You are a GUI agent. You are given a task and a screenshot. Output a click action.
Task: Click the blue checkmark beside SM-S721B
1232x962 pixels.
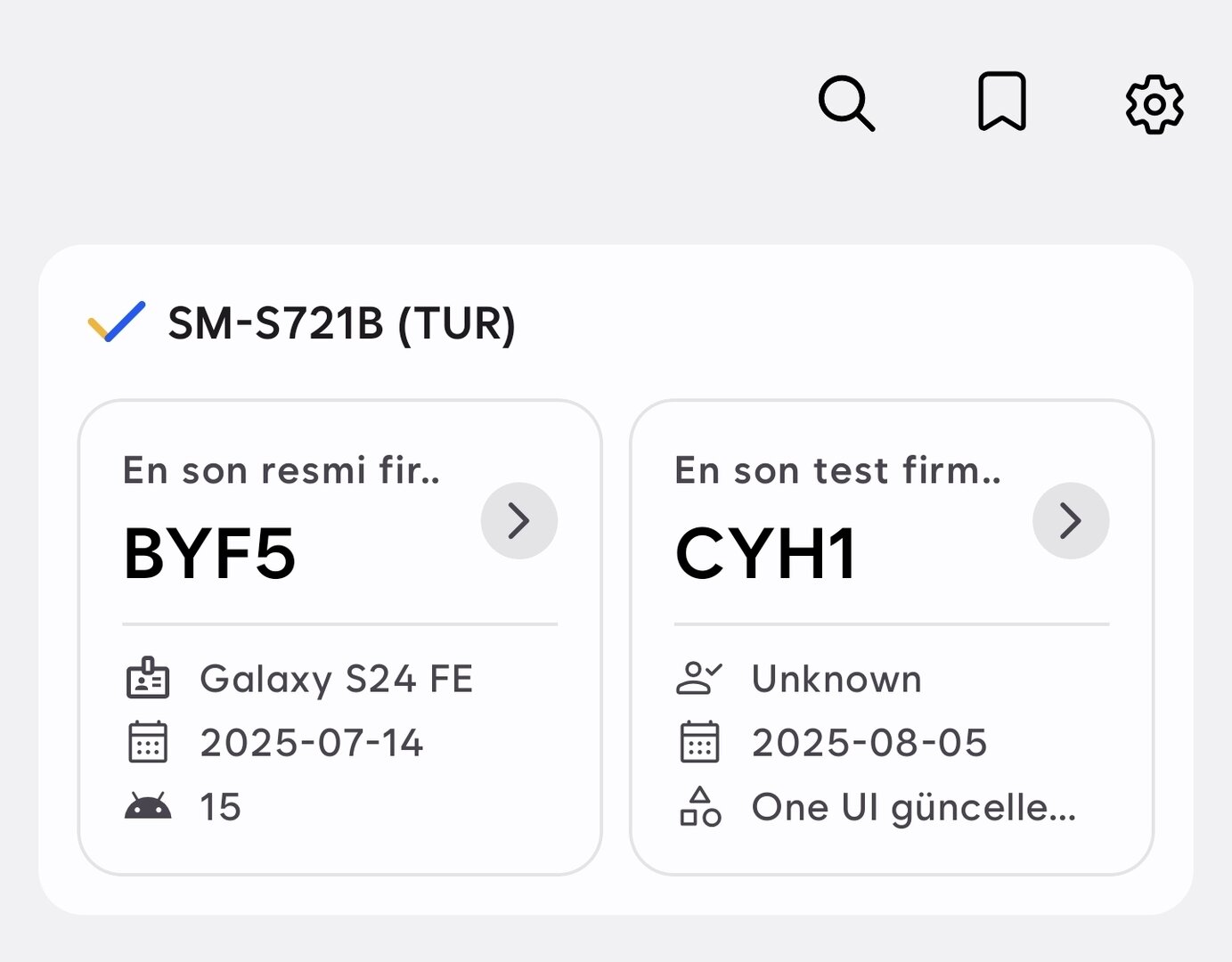click(117, 322)
